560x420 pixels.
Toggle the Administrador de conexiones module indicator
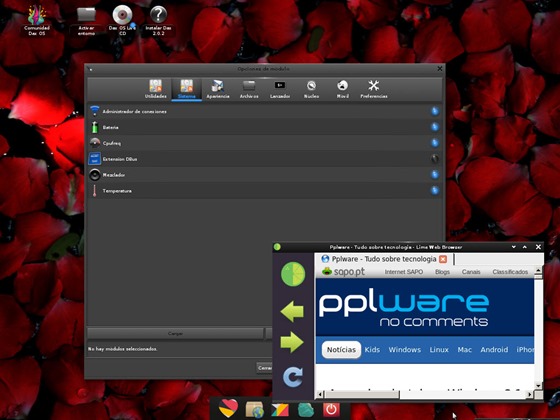coord(435,111)
